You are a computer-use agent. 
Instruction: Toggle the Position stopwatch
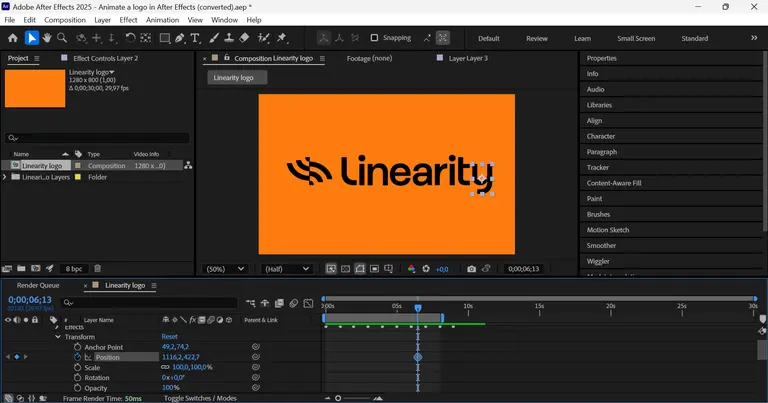point(77,357)
